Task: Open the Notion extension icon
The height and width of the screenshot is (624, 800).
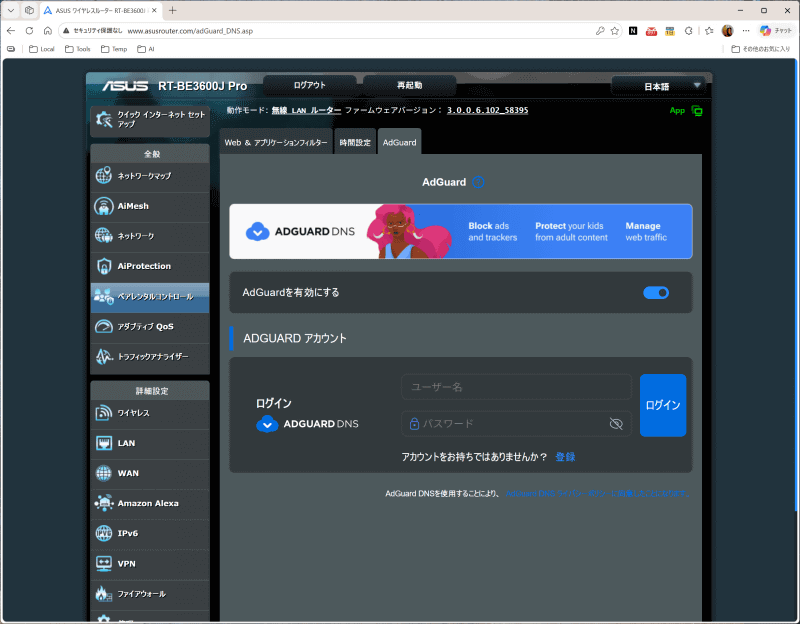Action: click(633, 31)
